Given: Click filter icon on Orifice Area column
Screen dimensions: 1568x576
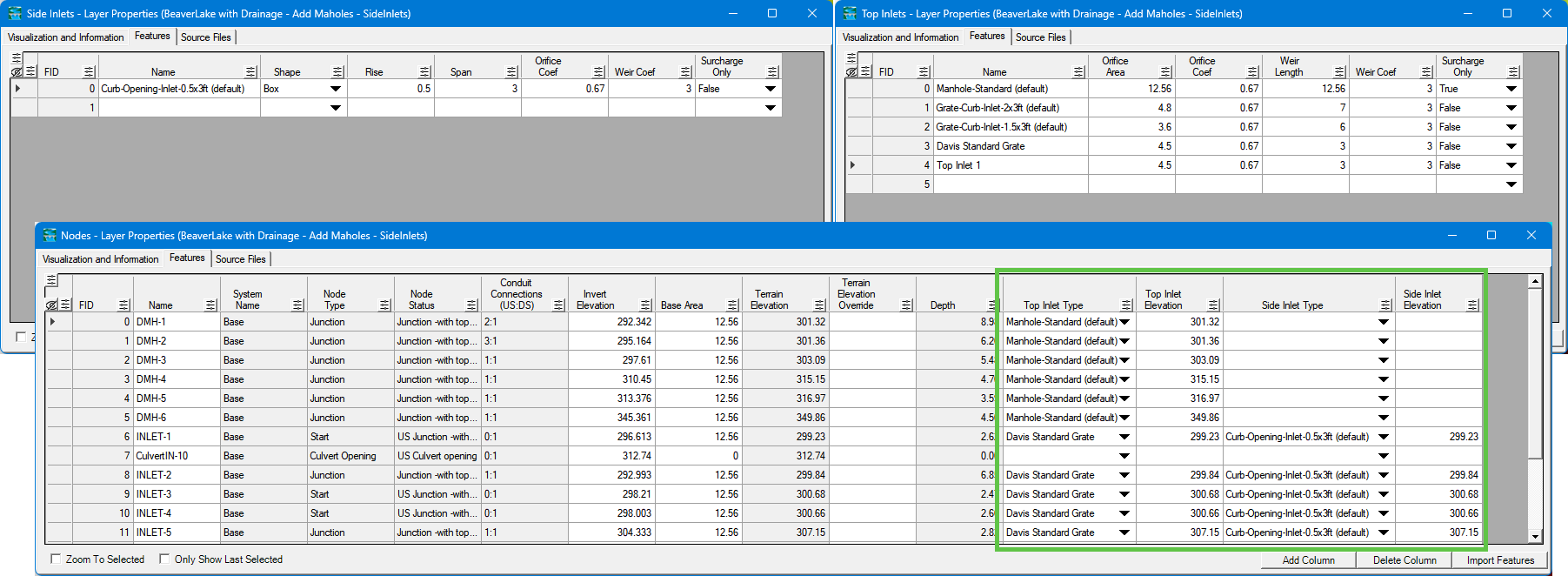Looking at the screenshot, I should [1165, 72].
